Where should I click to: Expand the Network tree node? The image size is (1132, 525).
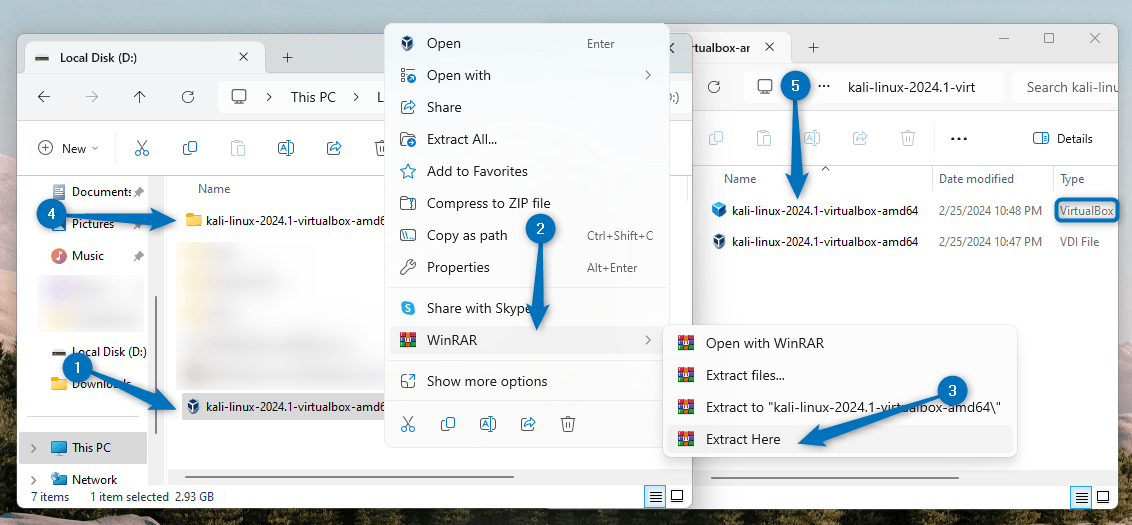point(33,480)
